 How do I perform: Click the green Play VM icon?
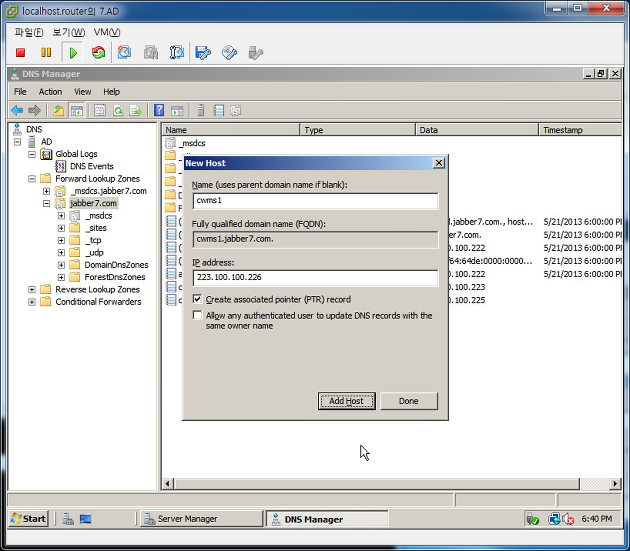point(73,53)
